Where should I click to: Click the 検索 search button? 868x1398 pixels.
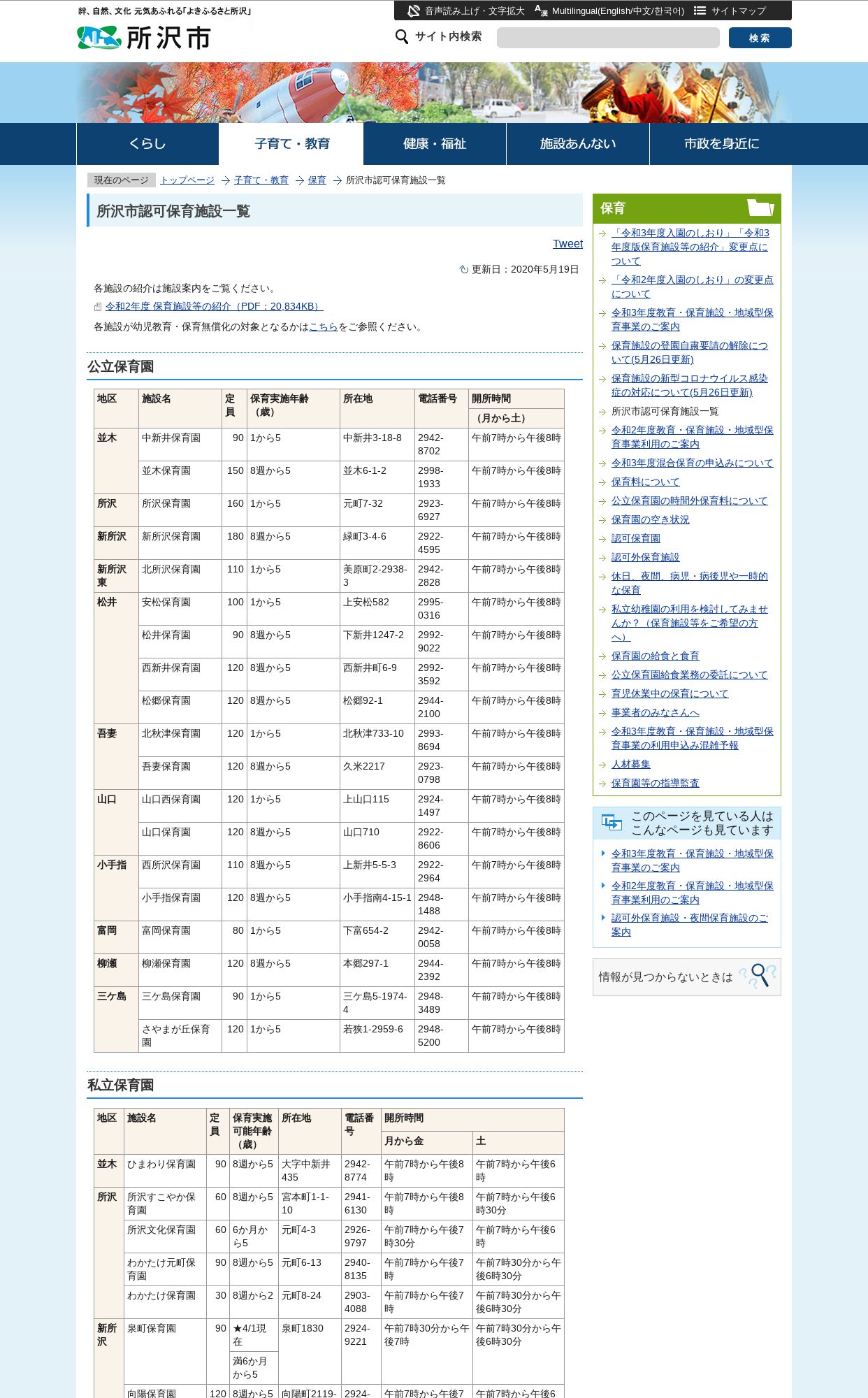pyautogui.click(x=760, y=38)
